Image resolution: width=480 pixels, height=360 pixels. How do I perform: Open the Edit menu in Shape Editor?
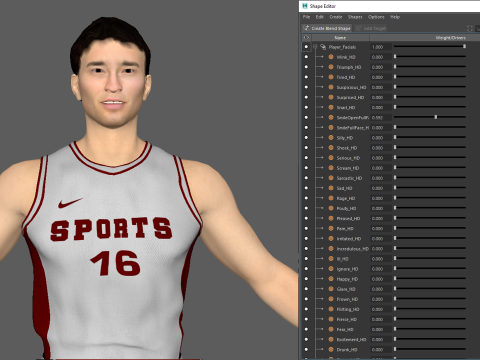[319, 17]
